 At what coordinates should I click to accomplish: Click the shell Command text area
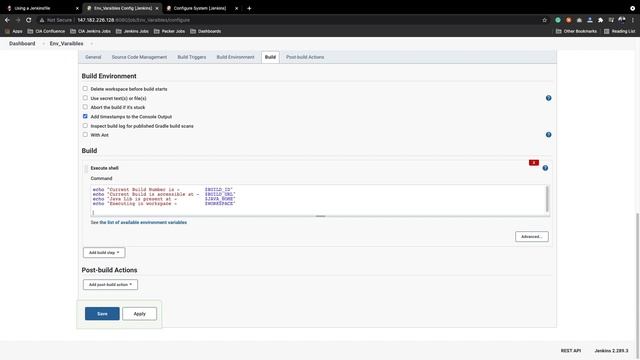tap(318, 200)
